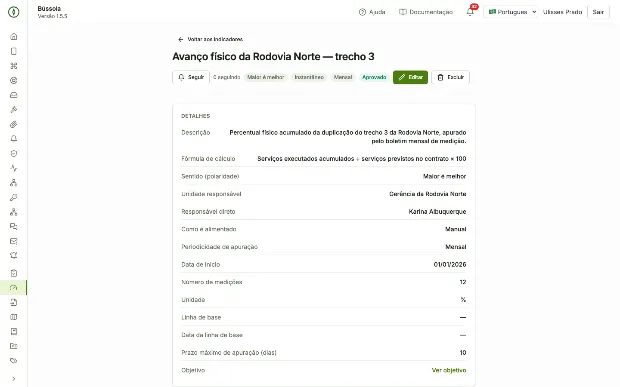Screen dimensions: 620x387
Task: Open the envelope mail icon in sidebar
Action: point(13,241)
